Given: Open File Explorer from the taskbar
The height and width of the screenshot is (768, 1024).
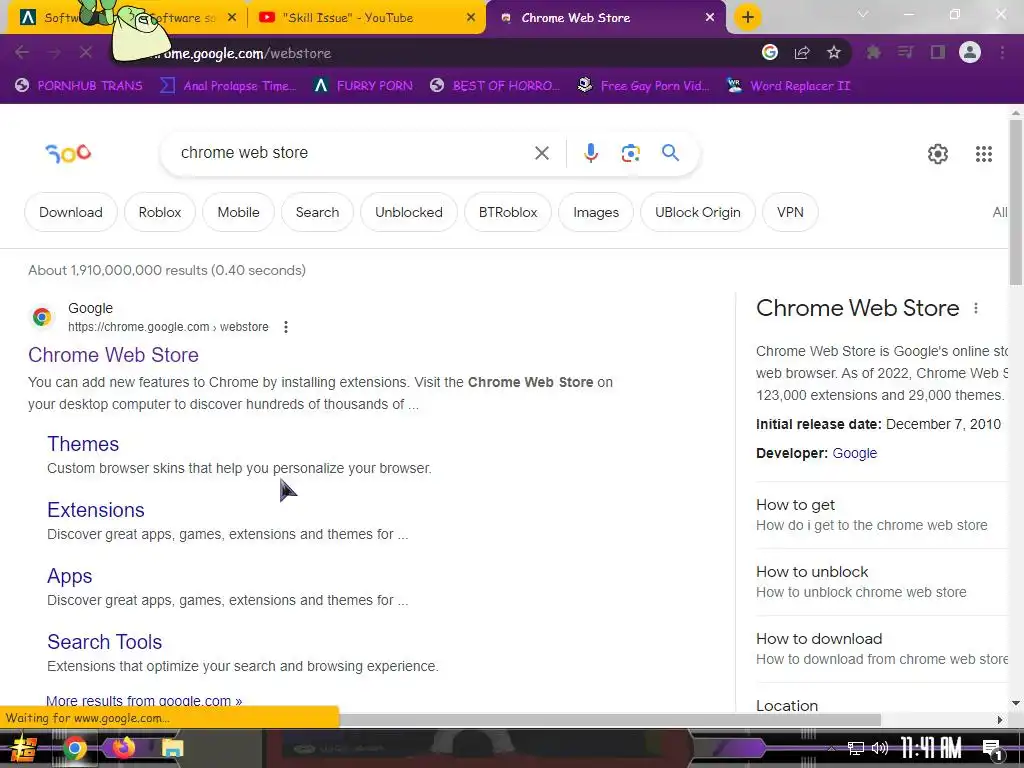Looking at the screenshot, I should click(x=172, y=748).
